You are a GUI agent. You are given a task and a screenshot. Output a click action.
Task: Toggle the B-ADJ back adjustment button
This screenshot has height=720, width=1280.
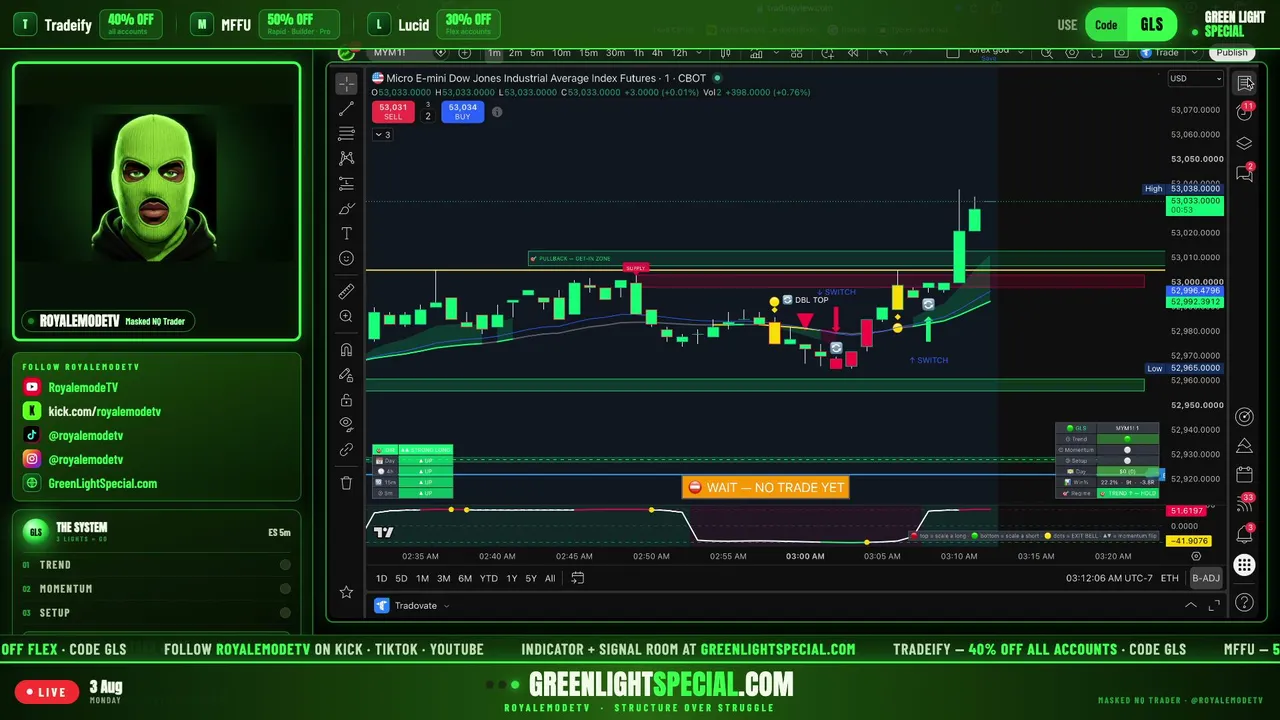1205,578
